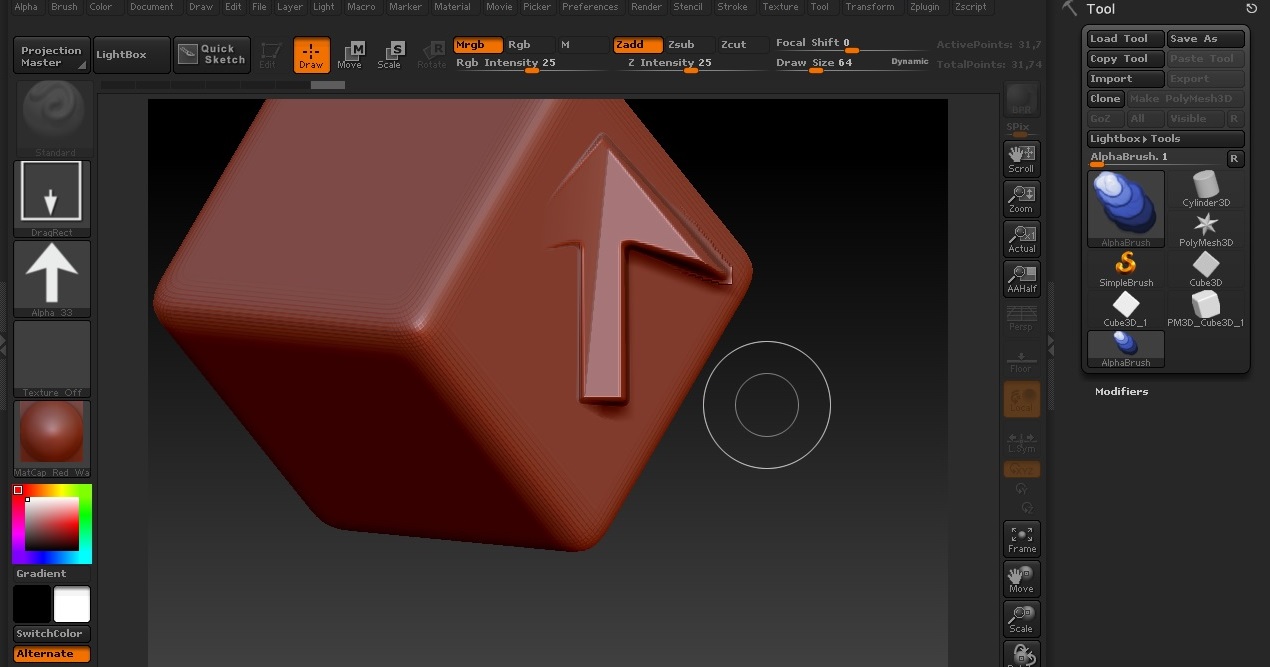Click the right shelf Scale icon
Image resolution: width=1270 pixels, height=667 pixels.
pyautogui.click(x=1021, y=618)
